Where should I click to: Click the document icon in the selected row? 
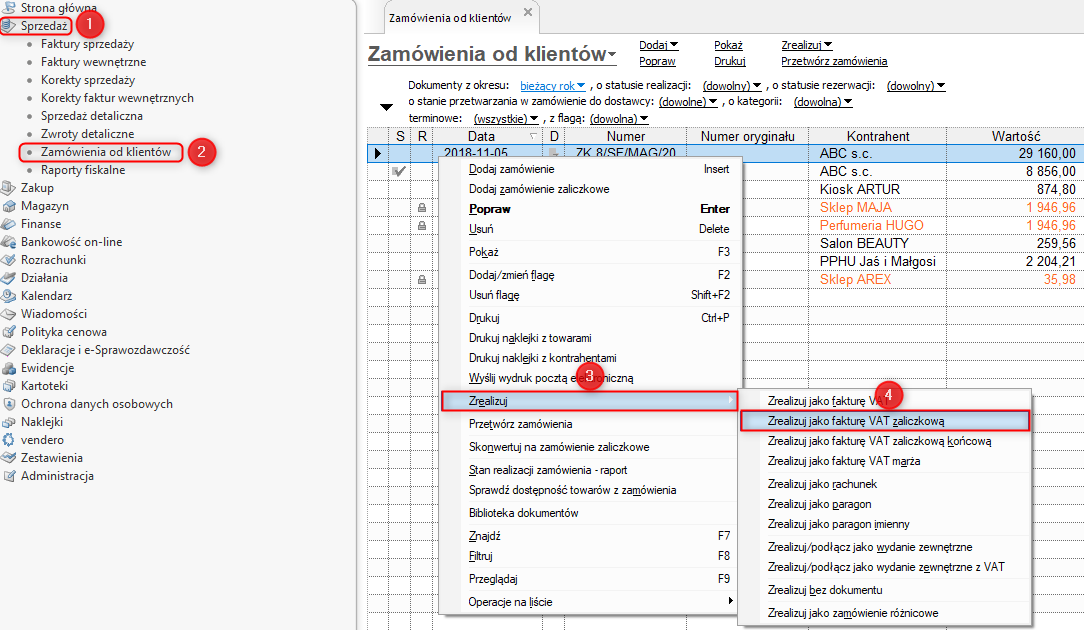click(x=553, y=153)
